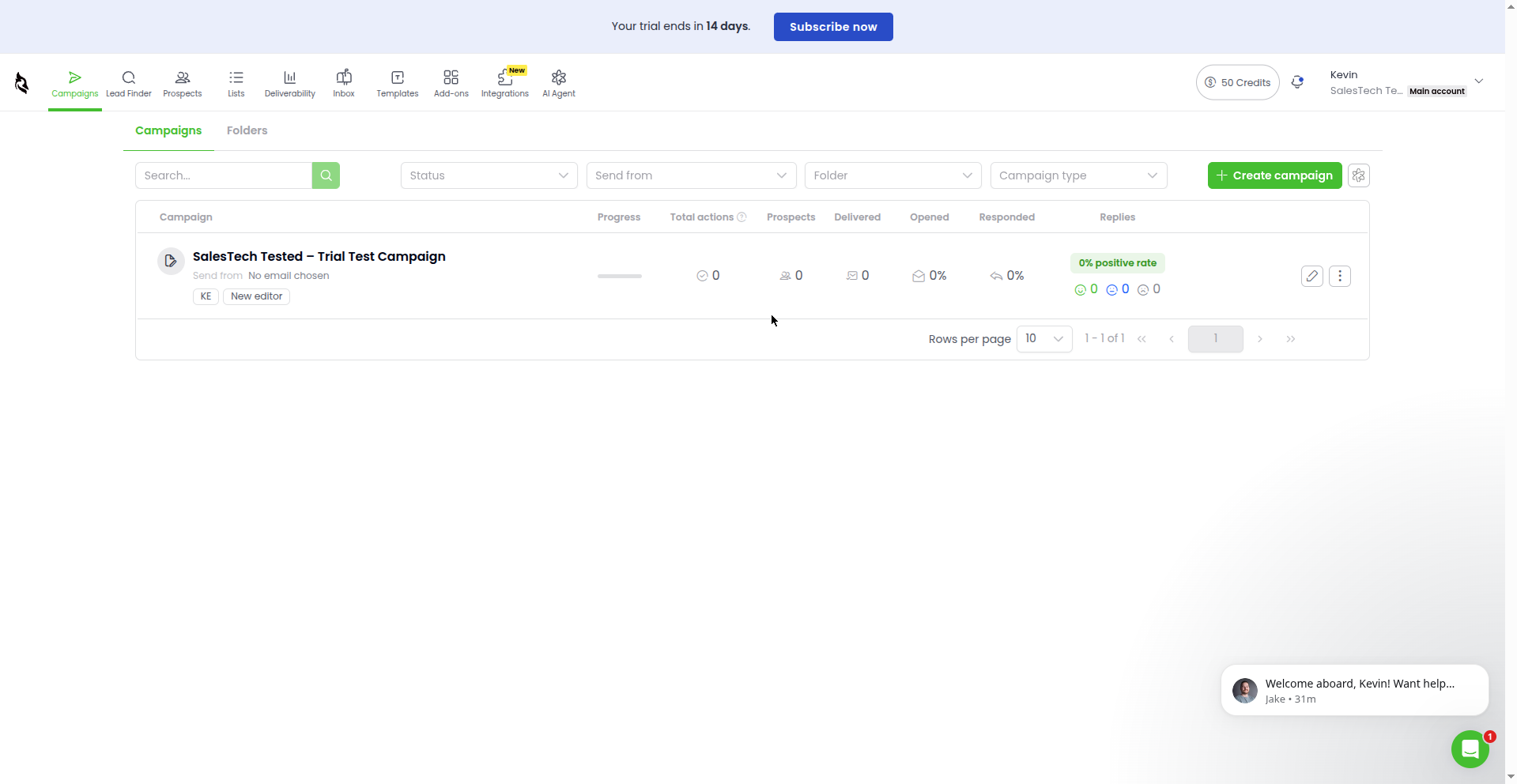Open table settings gear beside Create campaign
The height and width of the screenshot is (784, 1517).
click(x=1359, y=175)
